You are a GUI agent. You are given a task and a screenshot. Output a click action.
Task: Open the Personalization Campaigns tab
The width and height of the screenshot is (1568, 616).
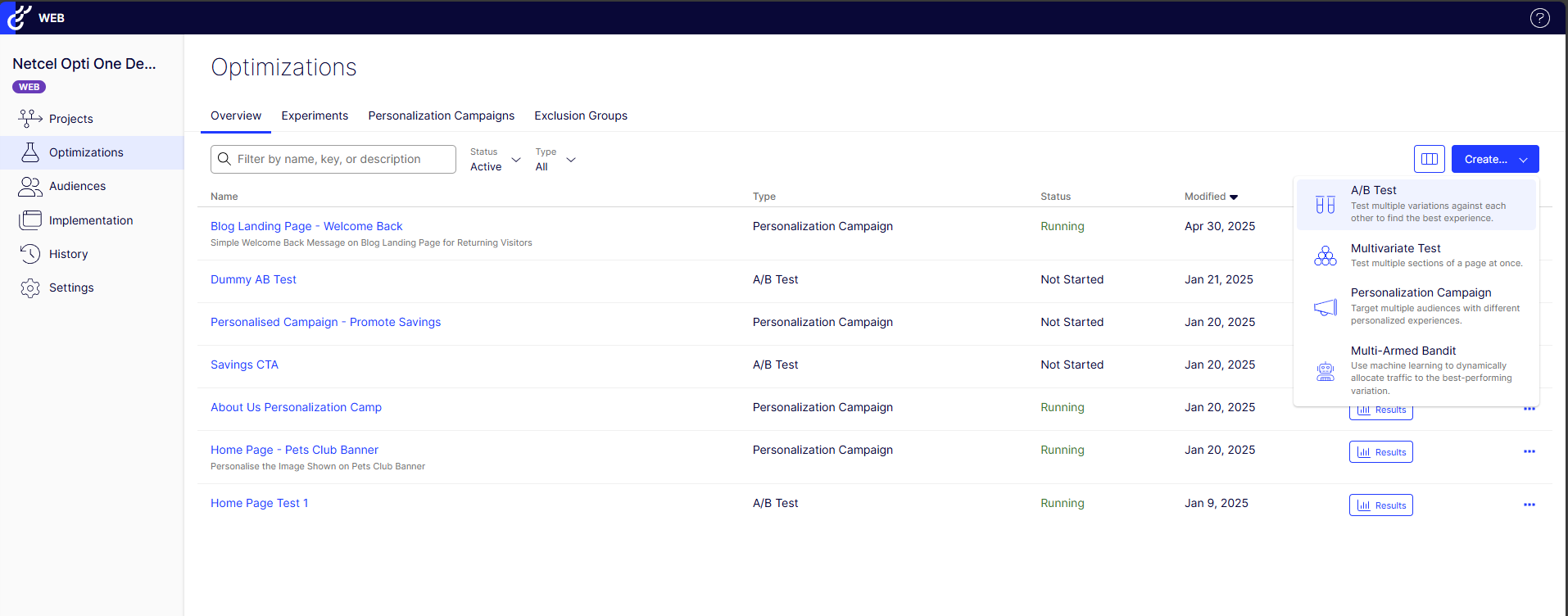tap(441, 115)
